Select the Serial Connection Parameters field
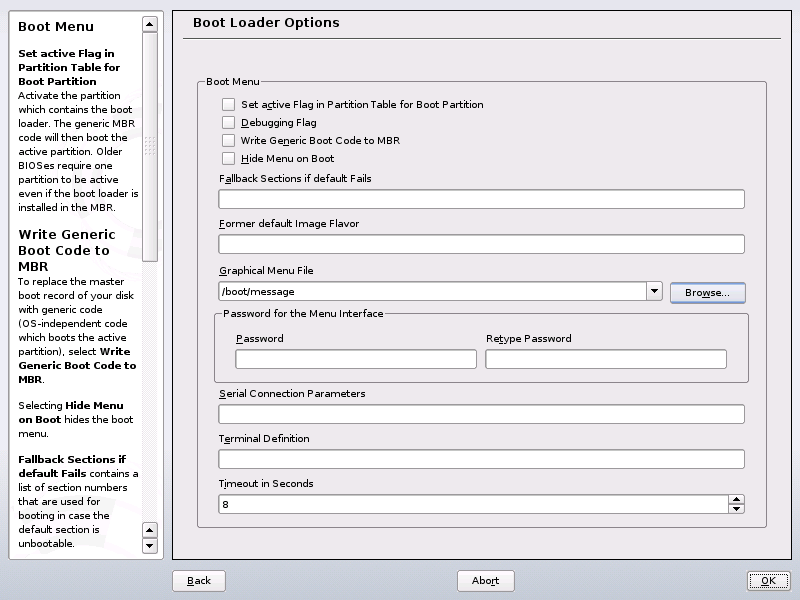The width and height of the screenshot is (800, 600). [x=481, y=414]
